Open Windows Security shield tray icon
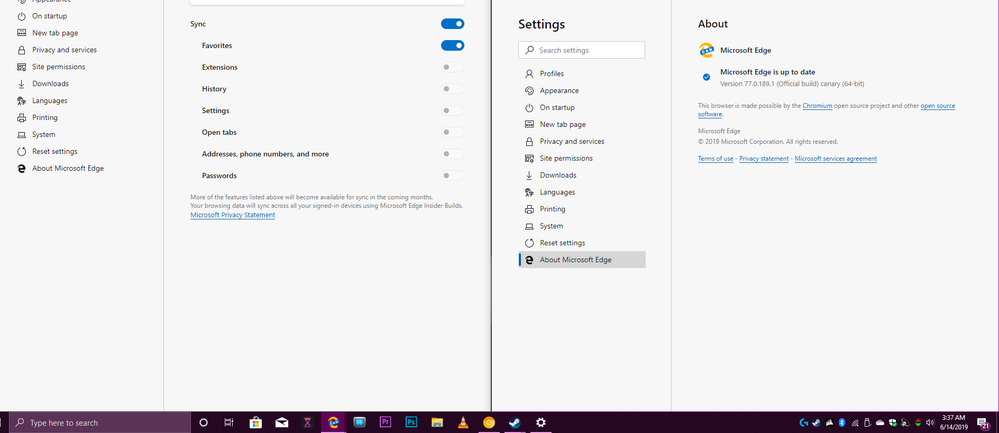This screenshot has width=999, height=433. pos(893,422)
